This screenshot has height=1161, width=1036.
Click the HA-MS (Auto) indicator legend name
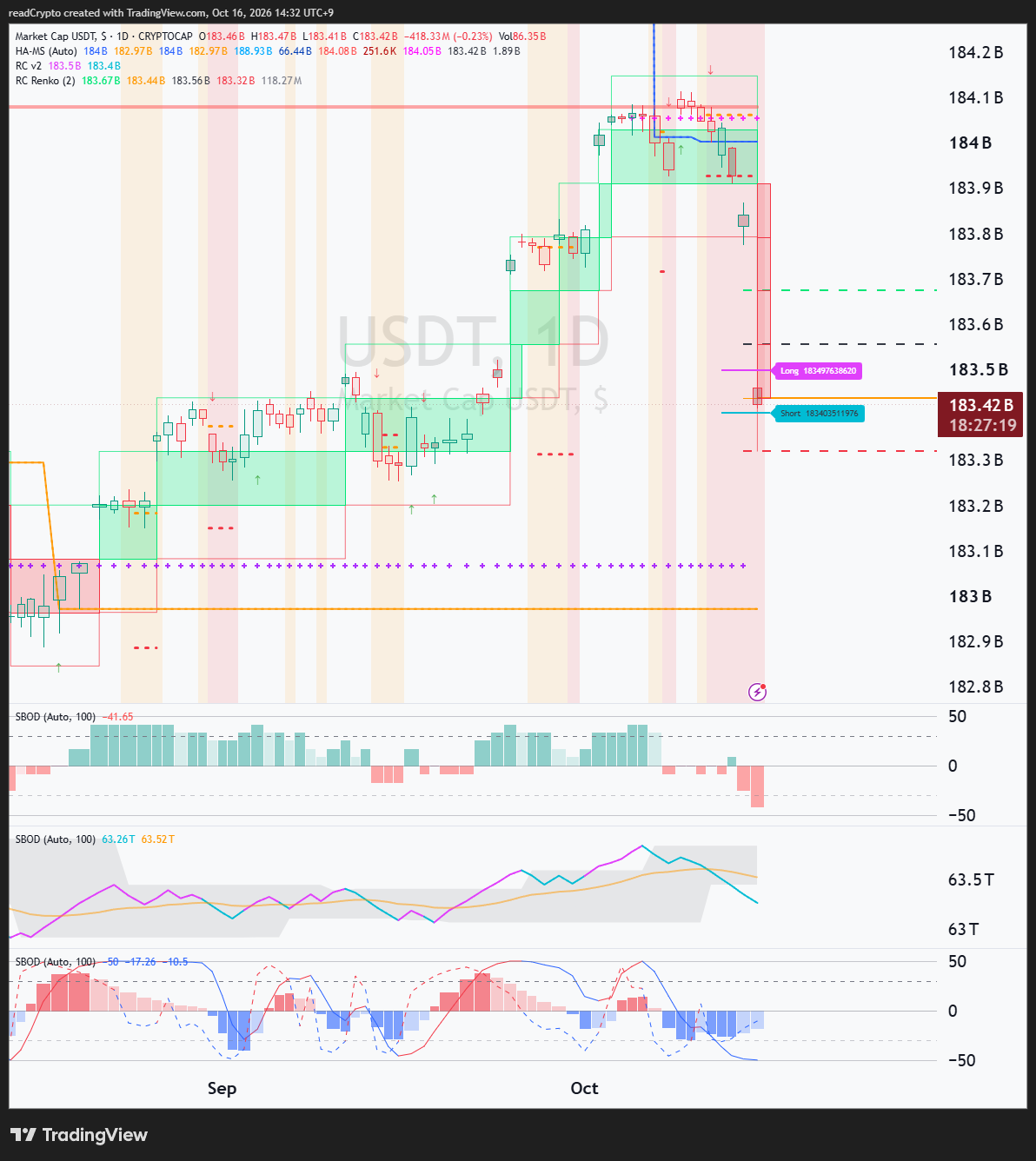[46, 51]
